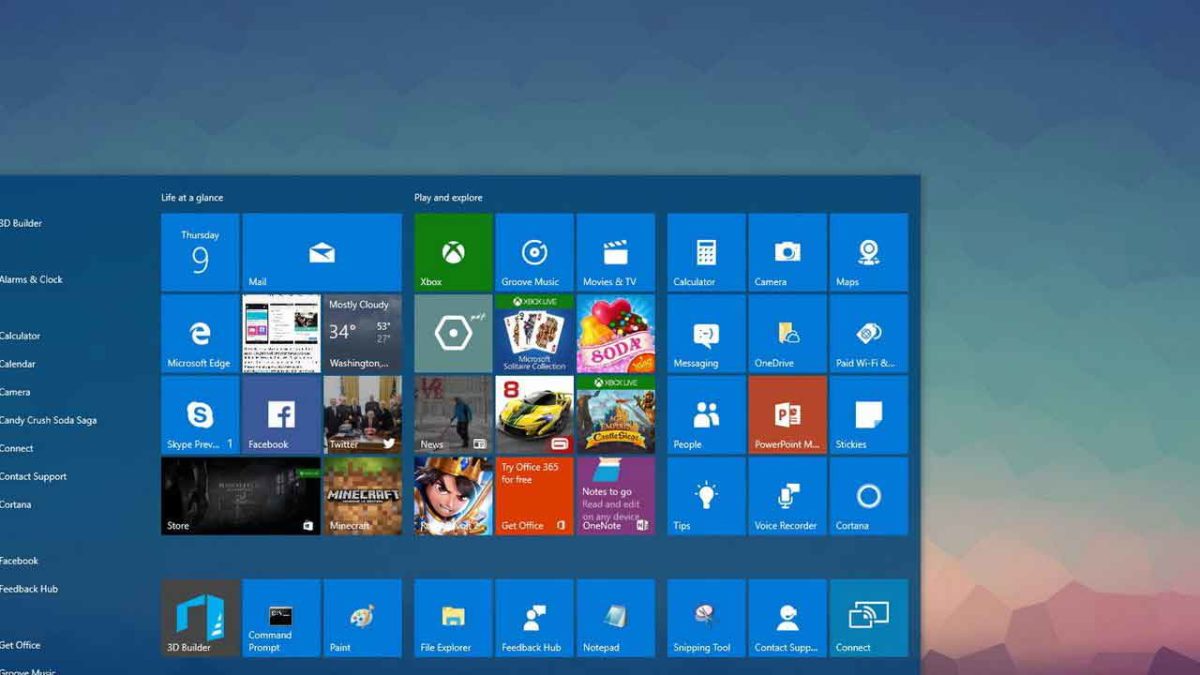Open the Tips tile
1200x675 pixels.
[x=706, y=496]
